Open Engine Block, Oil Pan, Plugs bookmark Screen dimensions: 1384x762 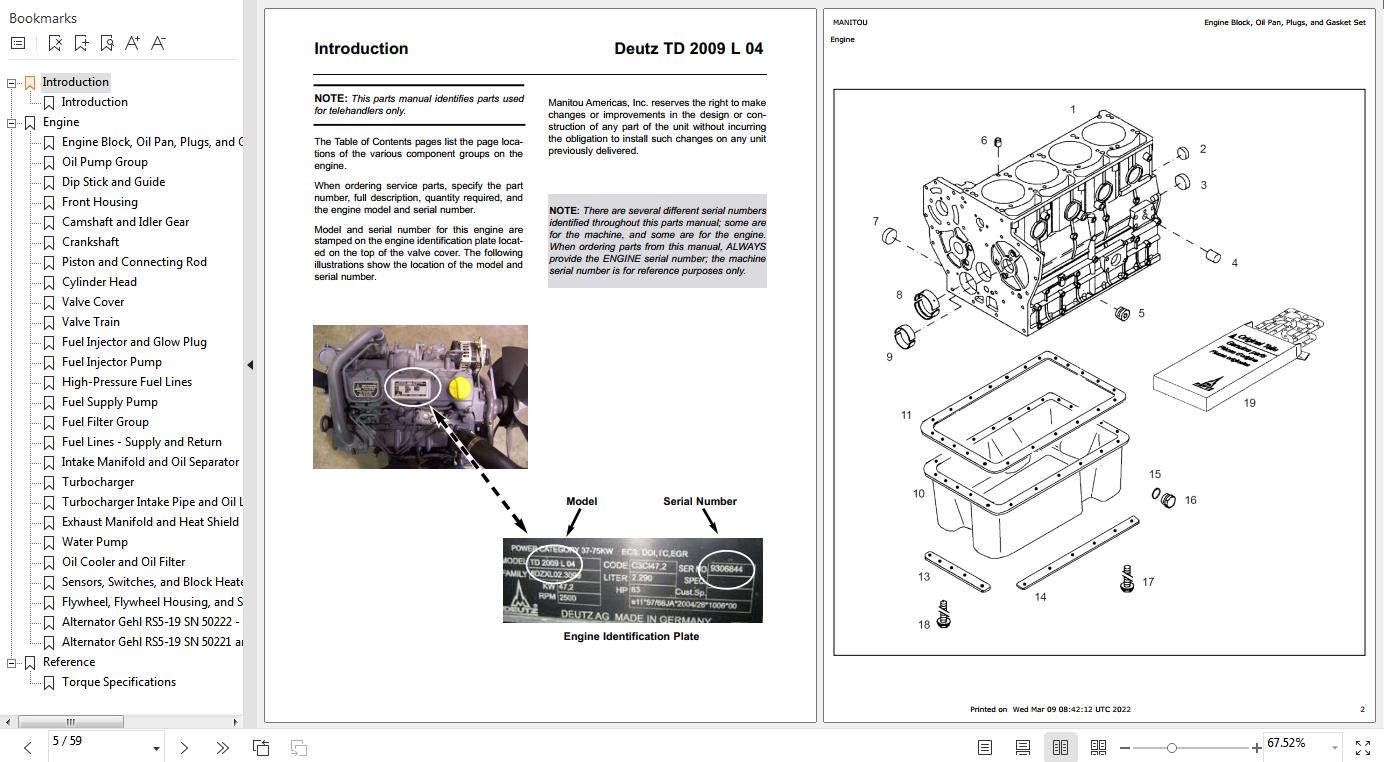[152, 142]
